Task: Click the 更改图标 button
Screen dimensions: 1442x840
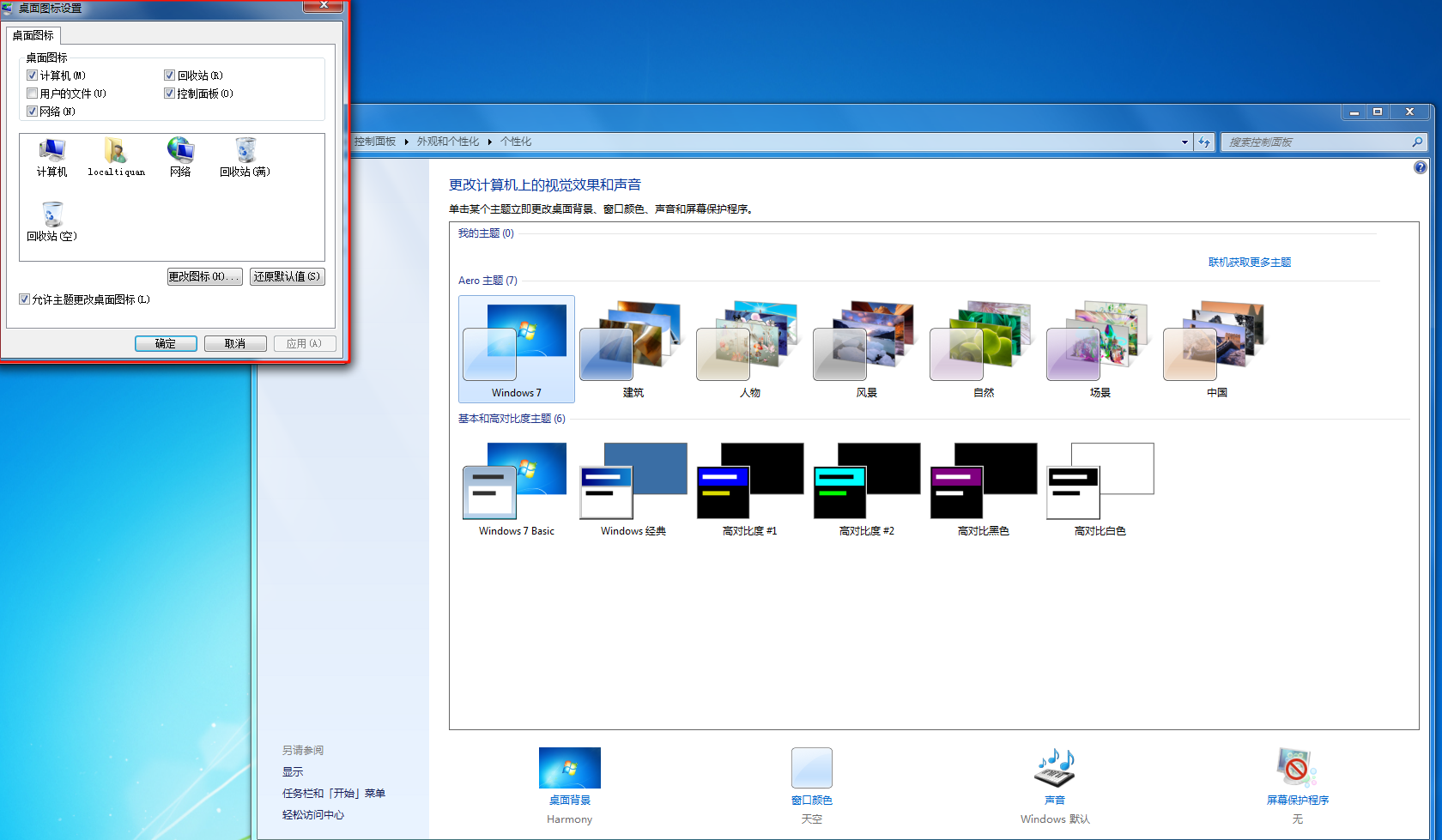Action: tap(204, 276)
